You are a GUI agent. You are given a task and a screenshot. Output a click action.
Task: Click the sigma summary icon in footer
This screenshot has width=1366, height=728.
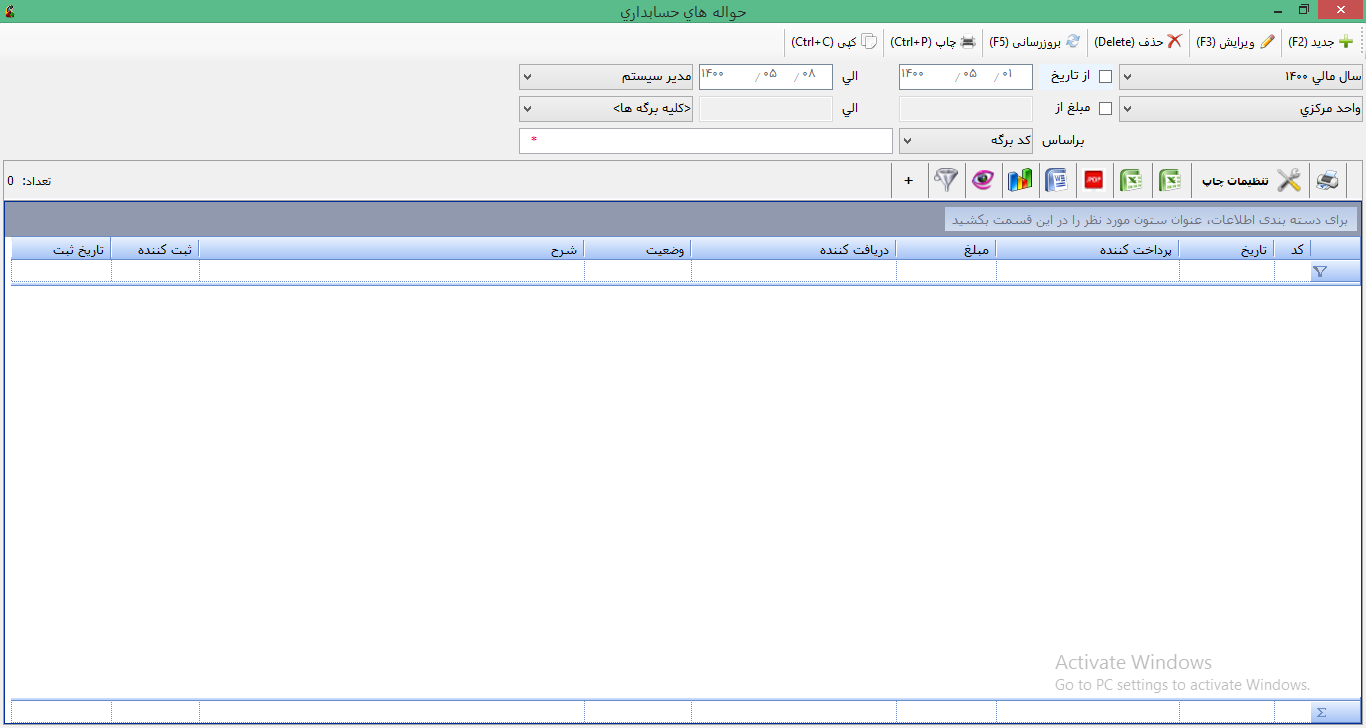point(1321,712)
